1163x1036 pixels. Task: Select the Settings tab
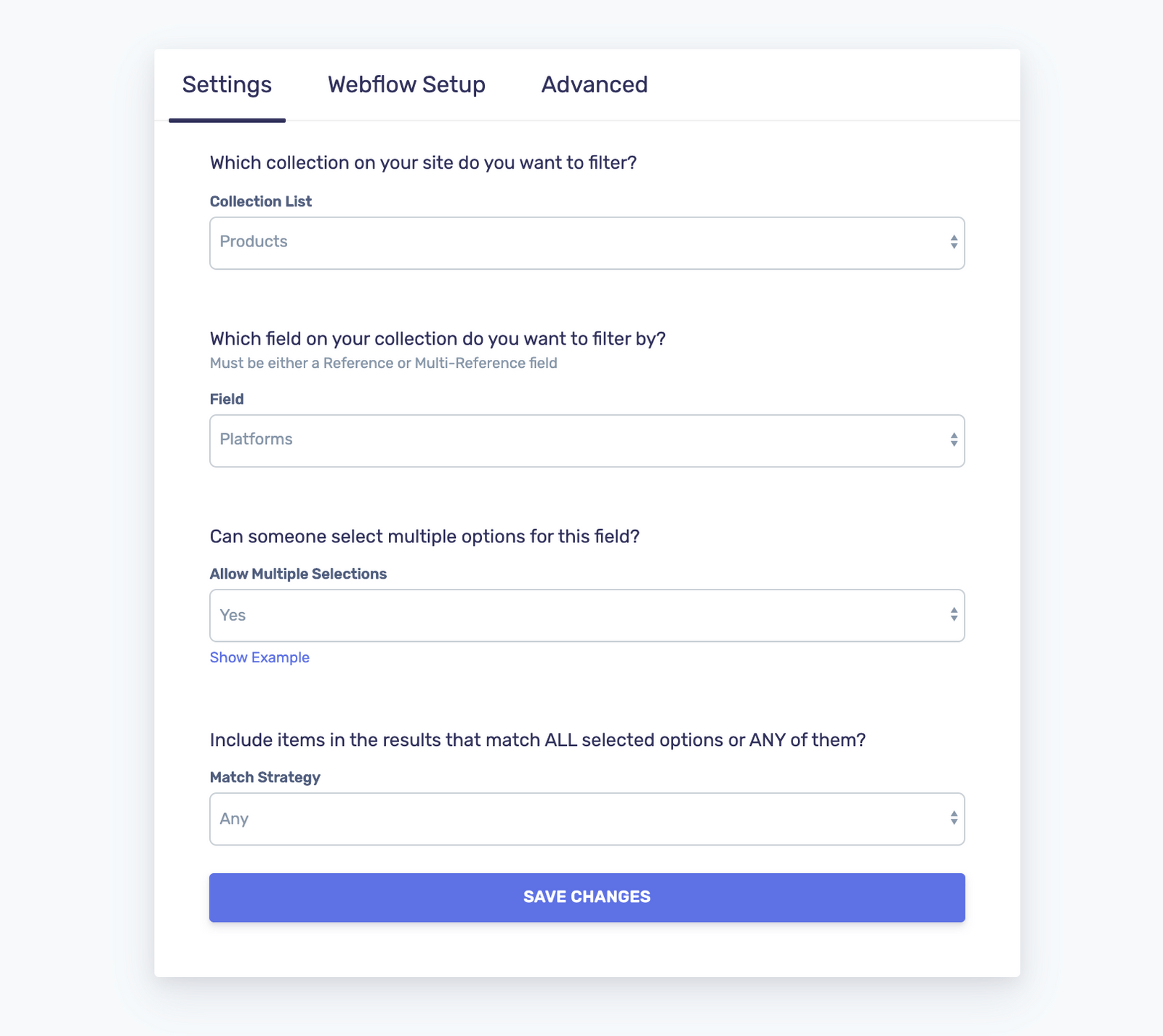click(x=227, y=85)
